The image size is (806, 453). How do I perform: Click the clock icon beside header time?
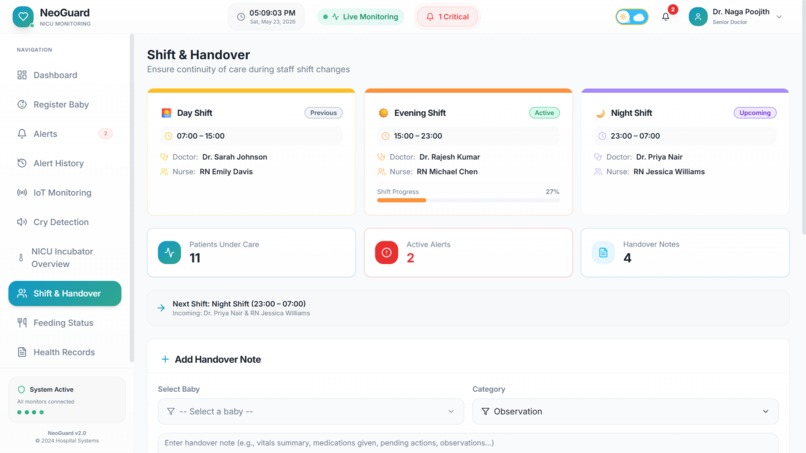(x=241, y=17)
